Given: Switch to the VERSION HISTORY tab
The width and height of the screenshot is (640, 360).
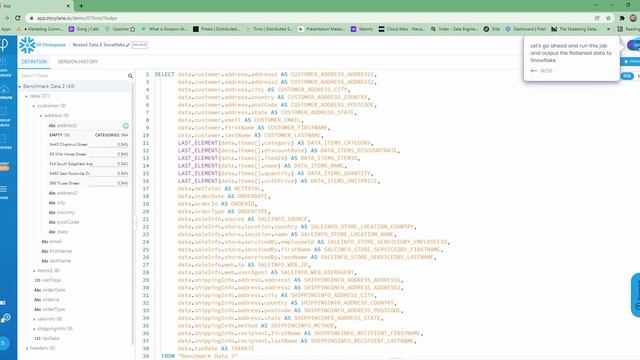Looking at the screenshot, I should pyautogui.click(x=78, y=62).
